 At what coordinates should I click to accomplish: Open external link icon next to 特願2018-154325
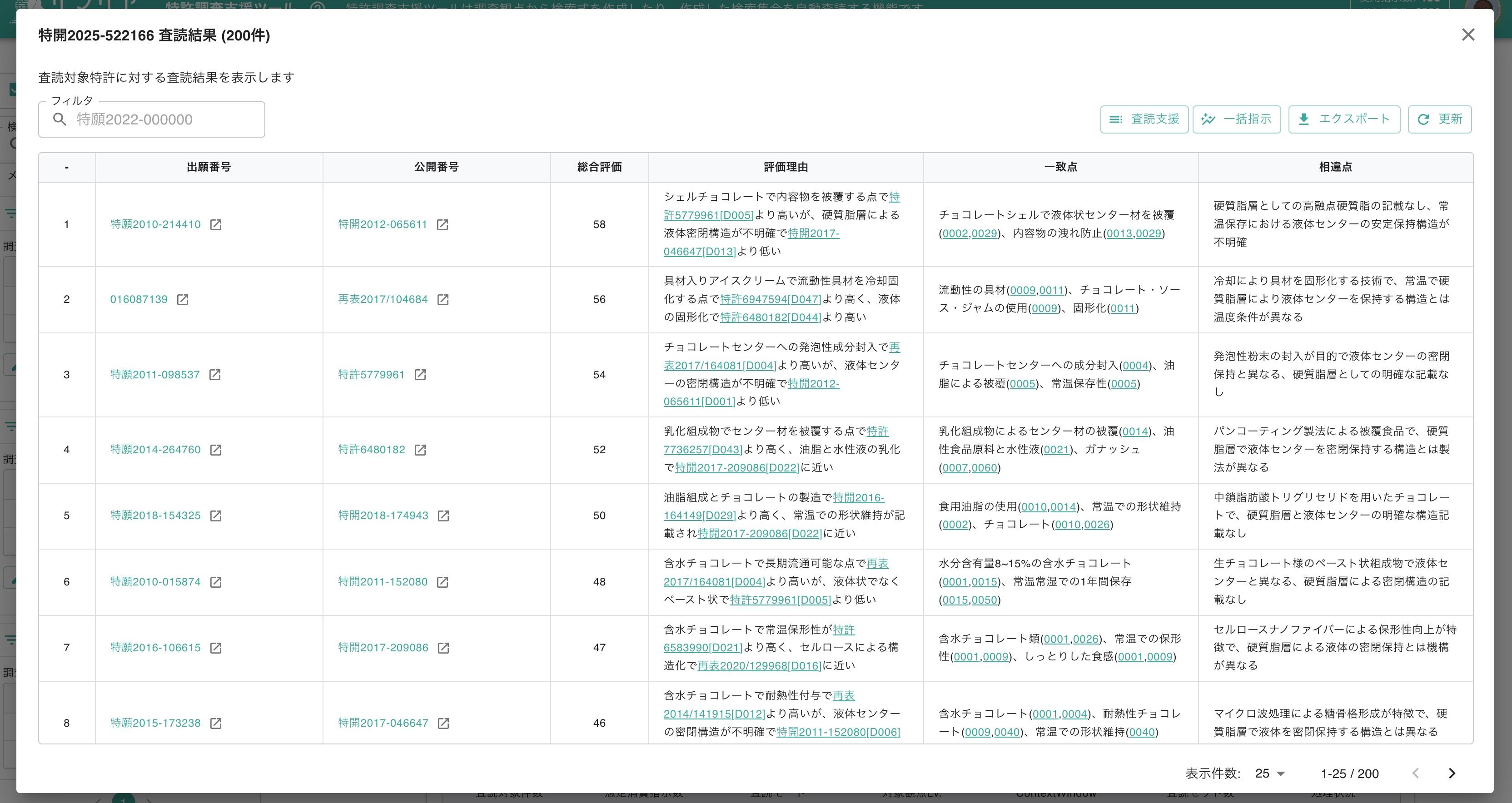[x=215, y=516]
